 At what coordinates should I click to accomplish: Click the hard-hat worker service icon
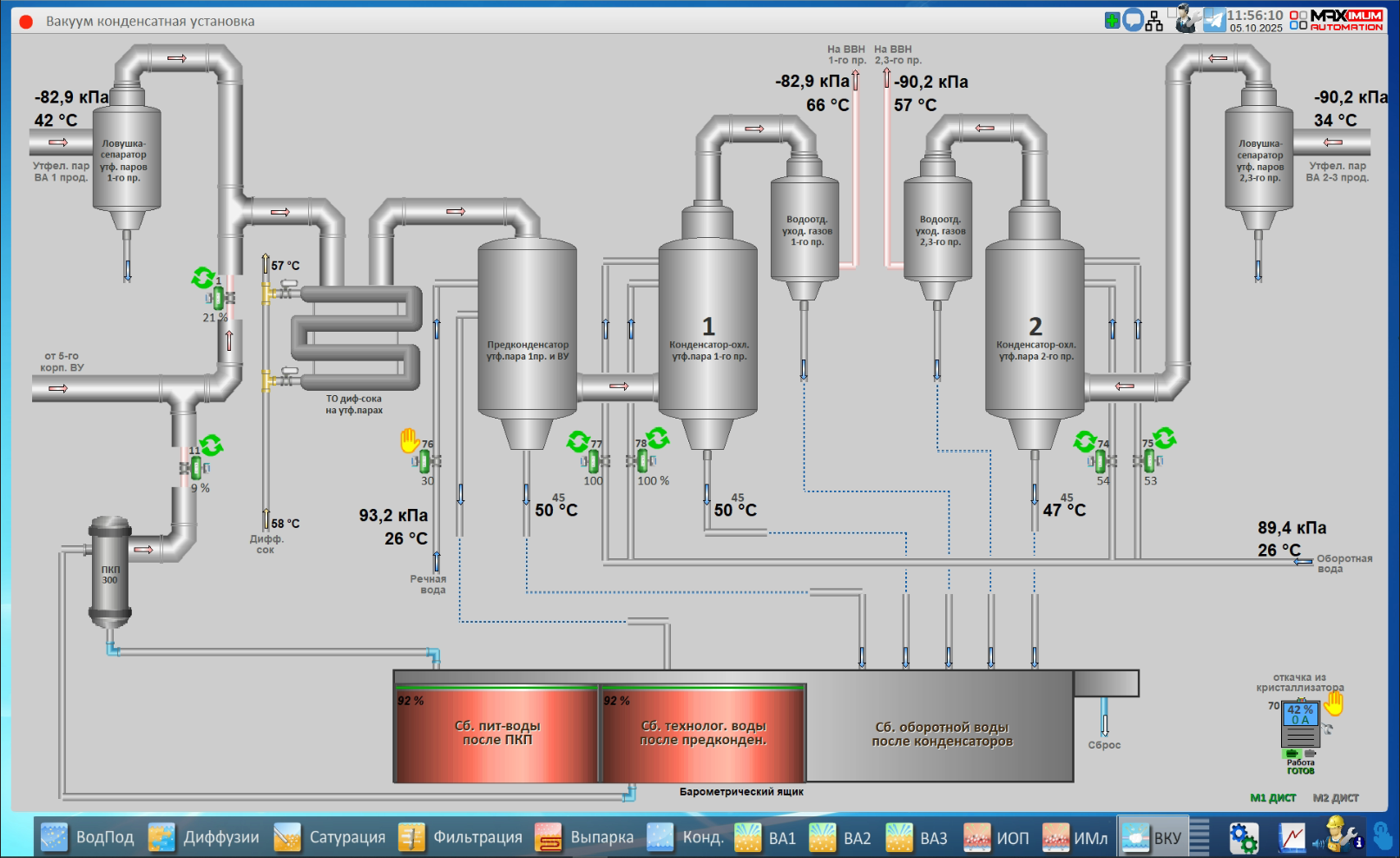tap(1340, 835)
